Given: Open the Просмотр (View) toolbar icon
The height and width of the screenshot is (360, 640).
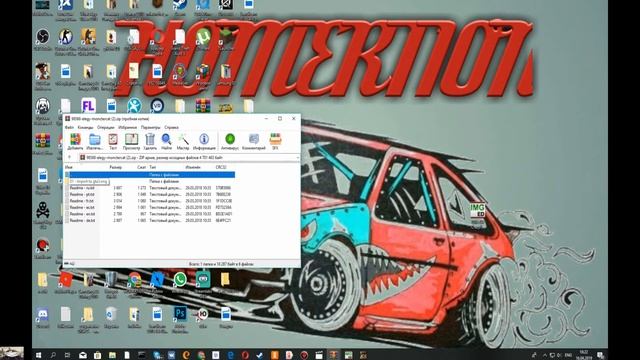Looking at the screenshot, I should click(x=131, y=142).
